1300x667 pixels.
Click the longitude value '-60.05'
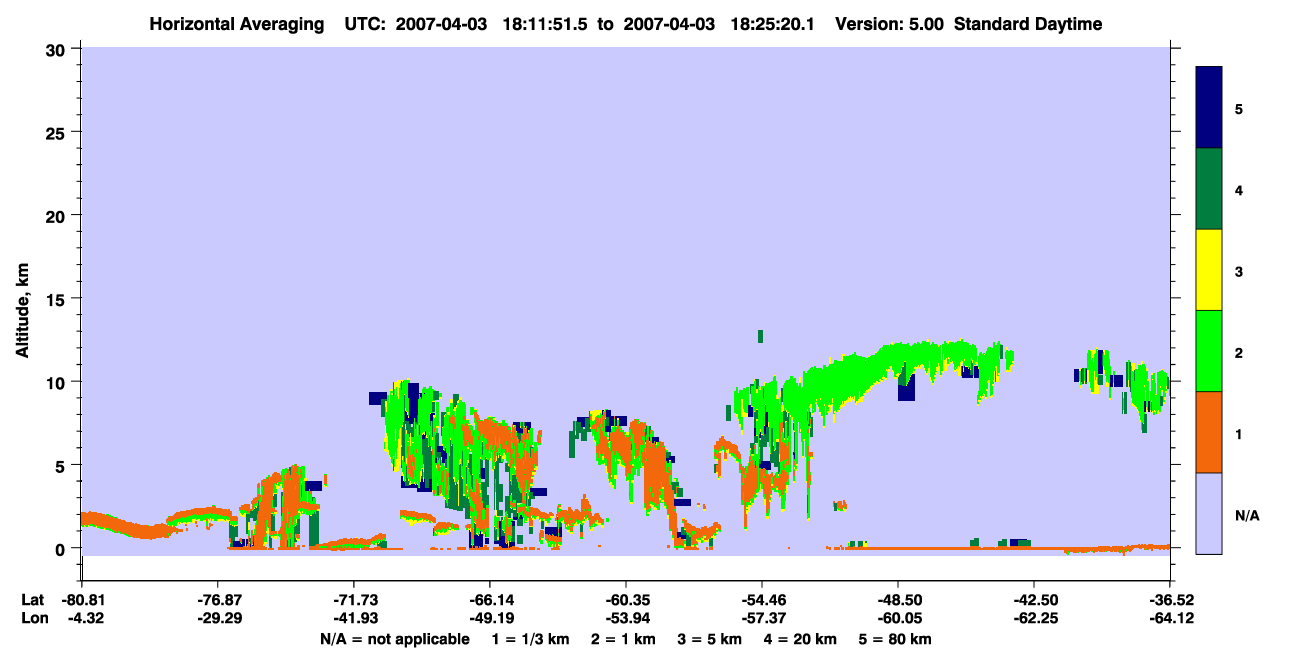898,617
